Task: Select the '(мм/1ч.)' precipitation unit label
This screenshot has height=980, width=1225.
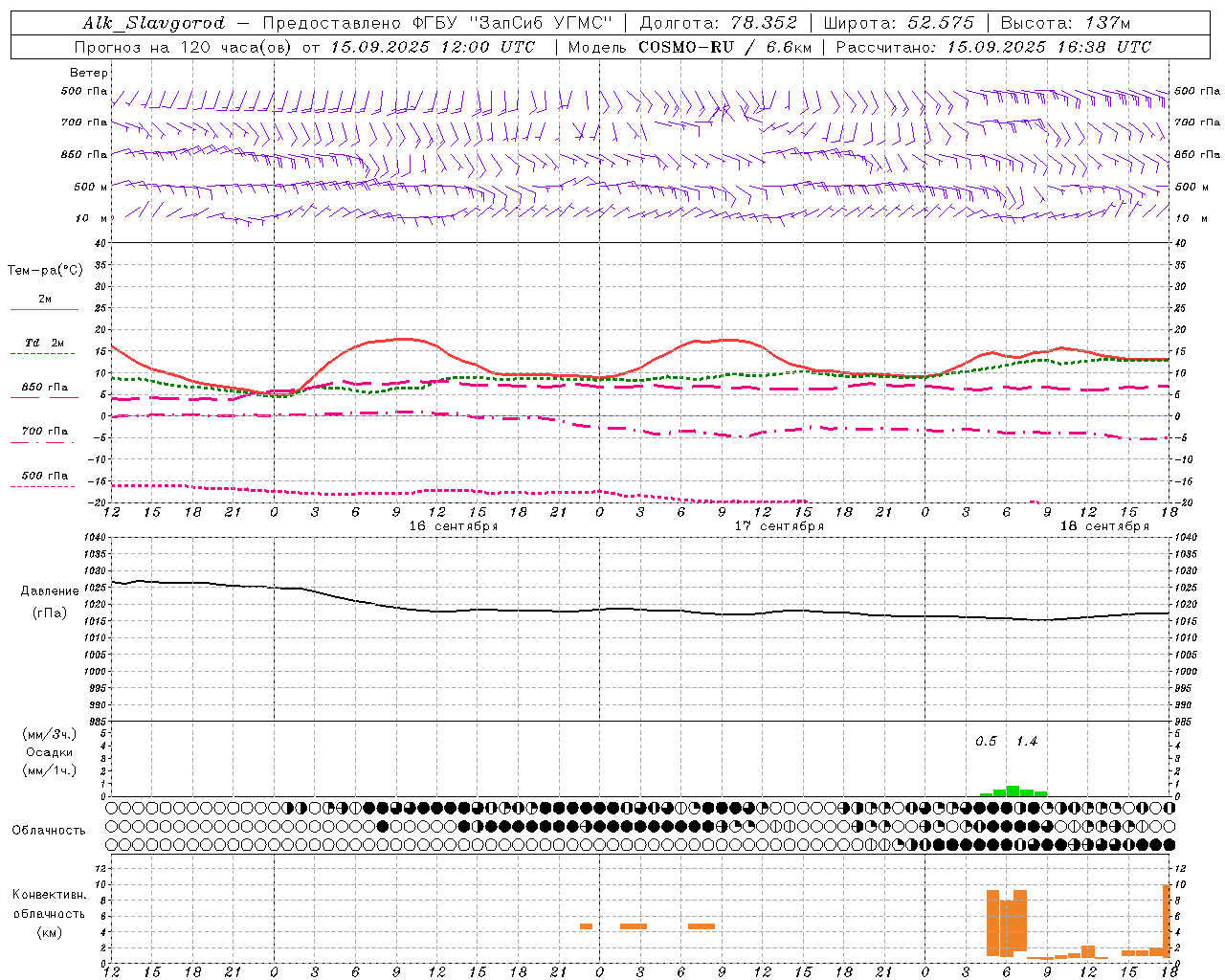Action: pos(50,770)
